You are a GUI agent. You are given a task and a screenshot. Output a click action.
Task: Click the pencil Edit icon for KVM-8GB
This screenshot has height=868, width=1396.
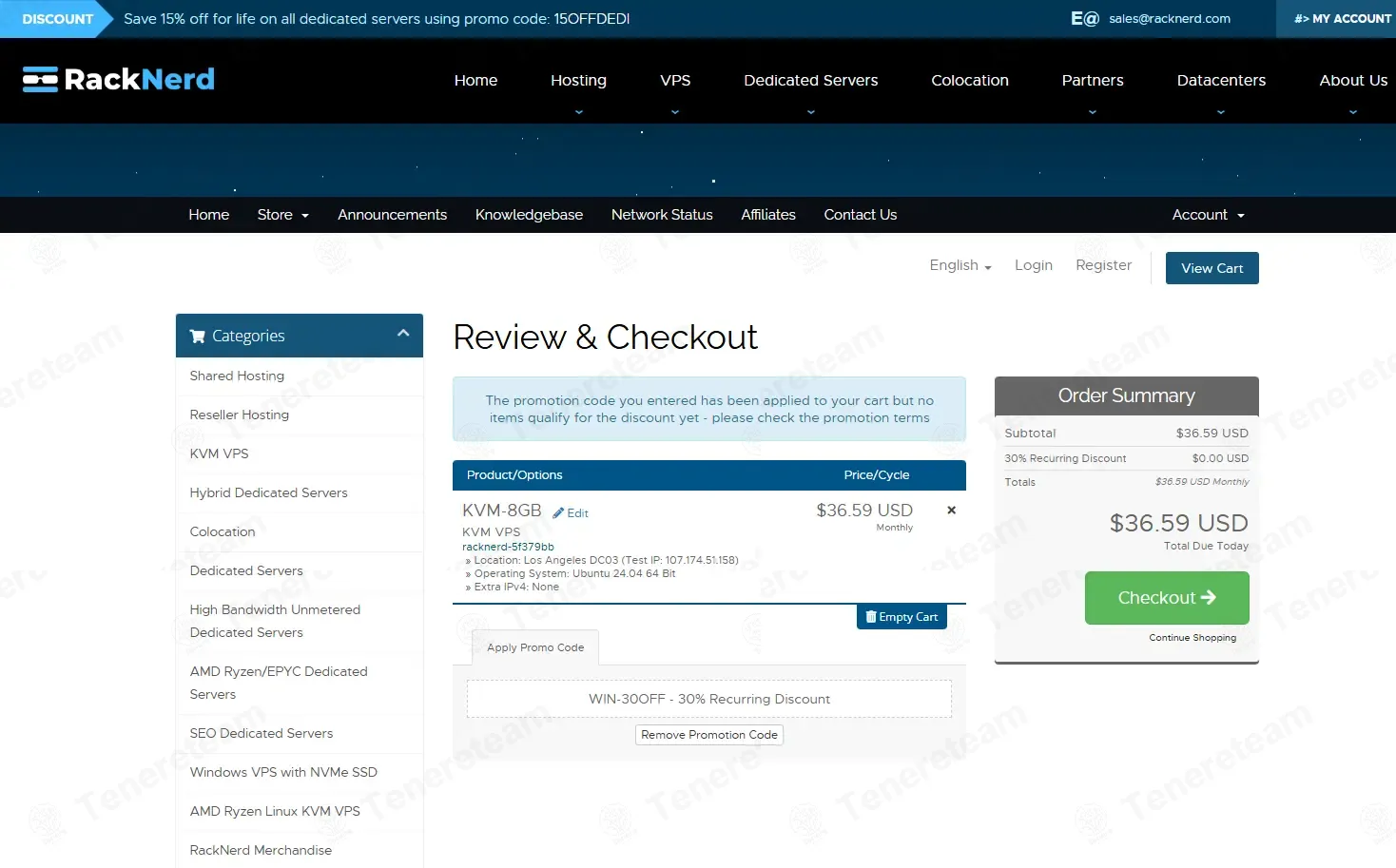coord(559,513)
